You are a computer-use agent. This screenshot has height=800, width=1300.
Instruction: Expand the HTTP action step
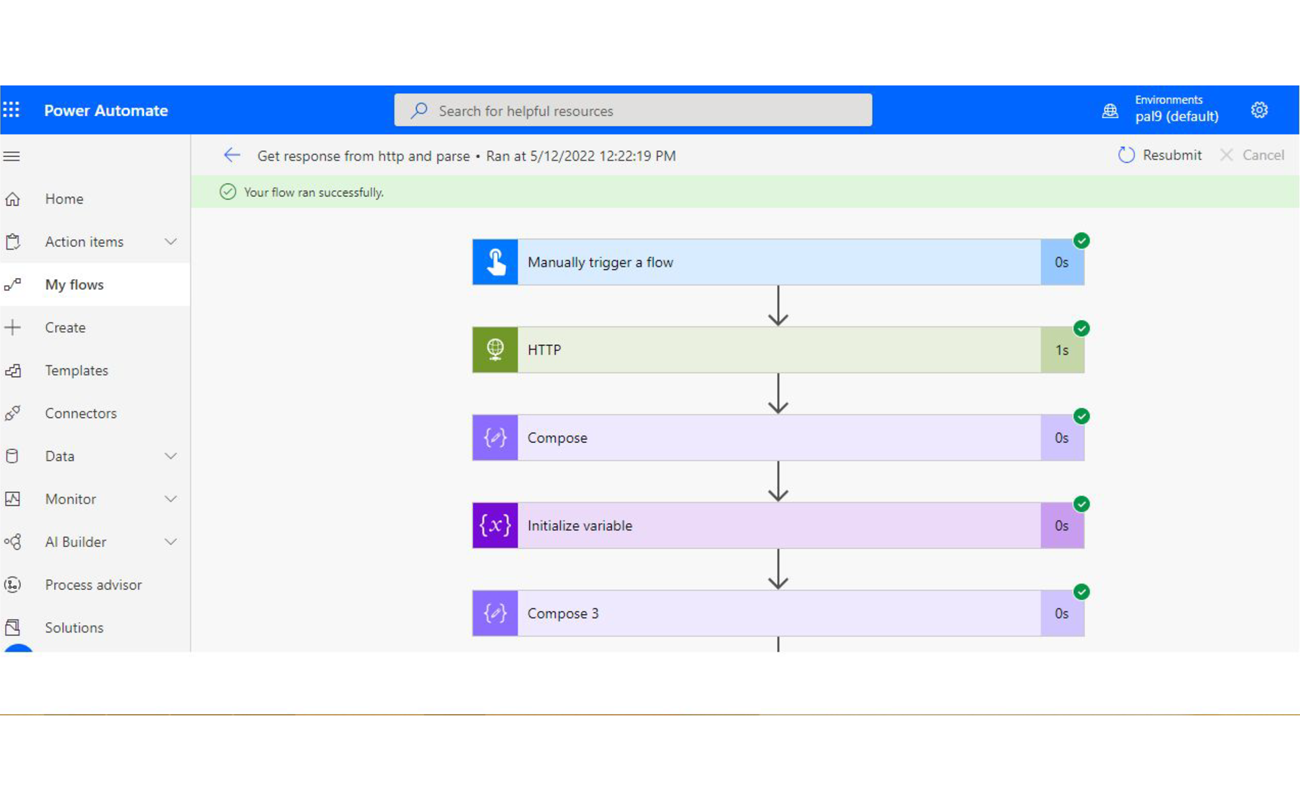[x=778, y=350]
